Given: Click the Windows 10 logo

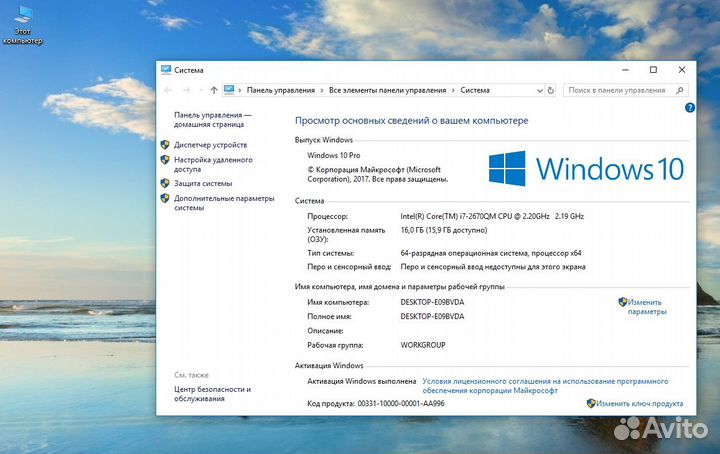Looking at the screenshot, I should click(x=586, y=168).
